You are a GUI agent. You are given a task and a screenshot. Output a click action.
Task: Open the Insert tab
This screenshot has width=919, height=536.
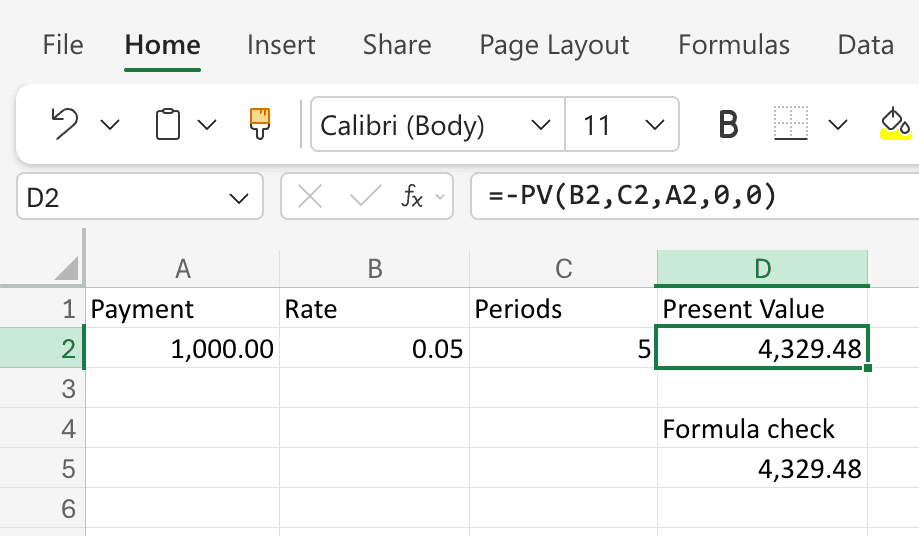click(281, 45)
